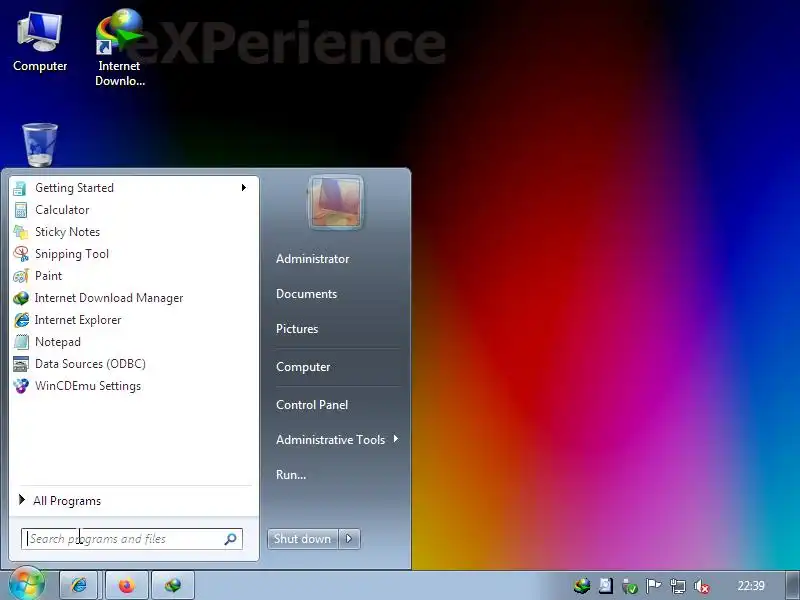
Task: Open the network tray icon
Action: tap(678, 586)
